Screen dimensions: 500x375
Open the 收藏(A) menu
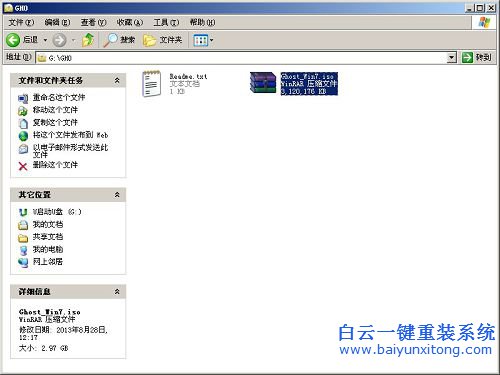click(130, 22)
